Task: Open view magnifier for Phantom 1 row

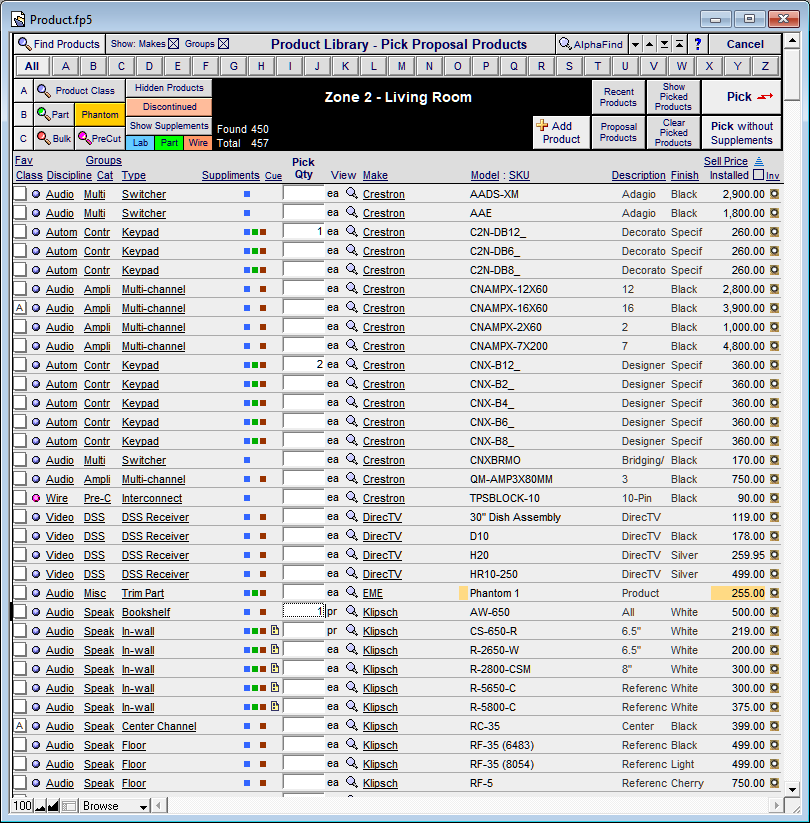Action: [x=352, y=593]
